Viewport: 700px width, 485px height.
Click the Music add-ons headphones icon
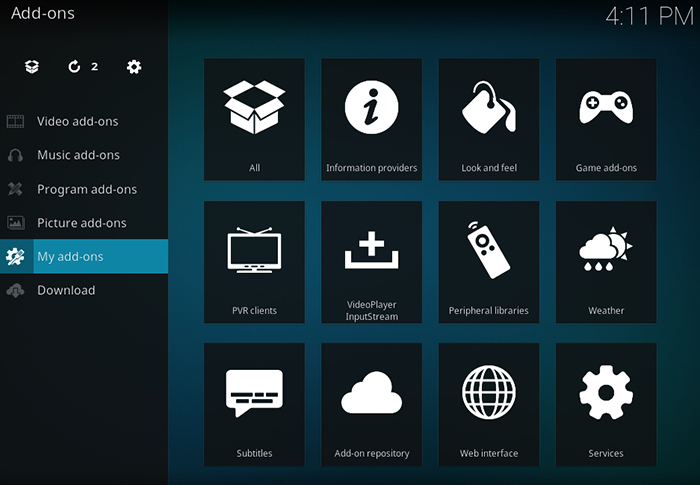[x=15, y=155]
